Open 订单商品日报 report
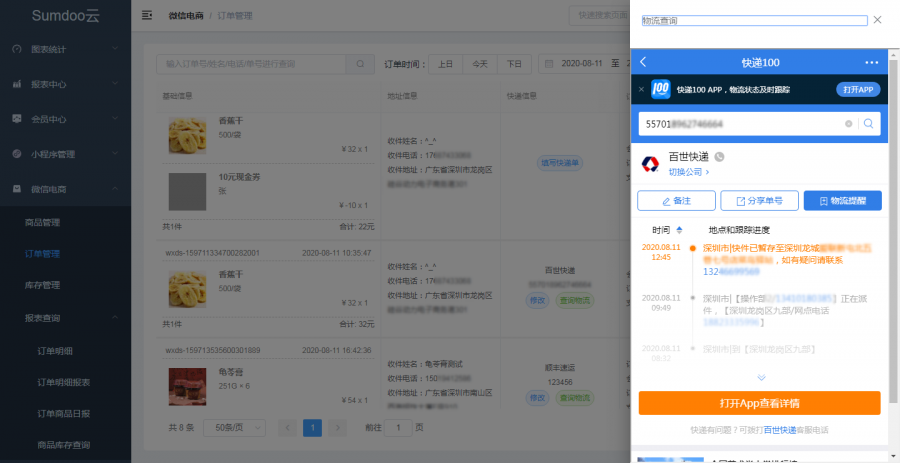Screen dimensions: 900x463 pyautogui.click(x=65, y=414)
